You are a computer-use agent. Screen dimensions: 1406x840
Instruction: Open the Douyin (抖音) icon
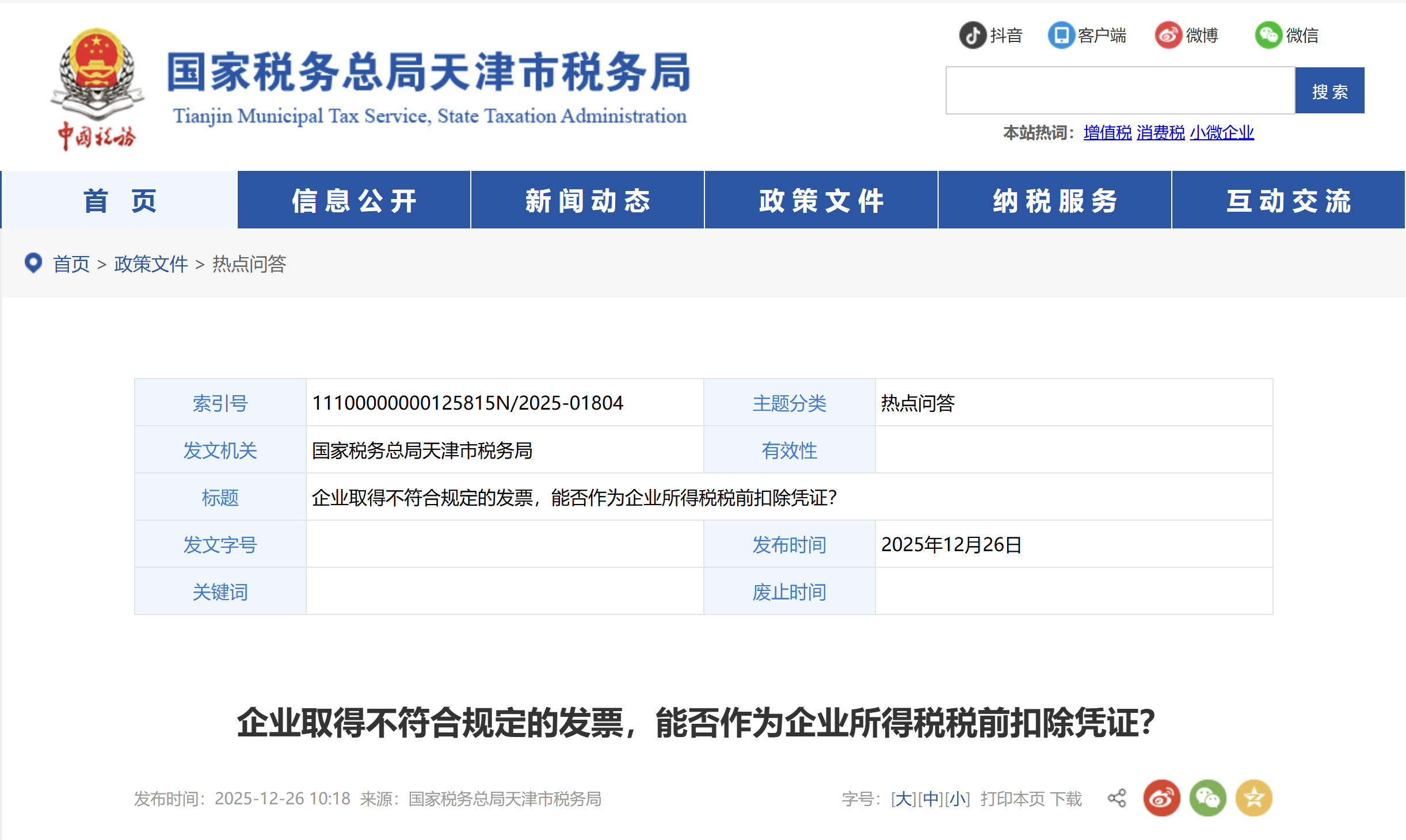[973, 35]
